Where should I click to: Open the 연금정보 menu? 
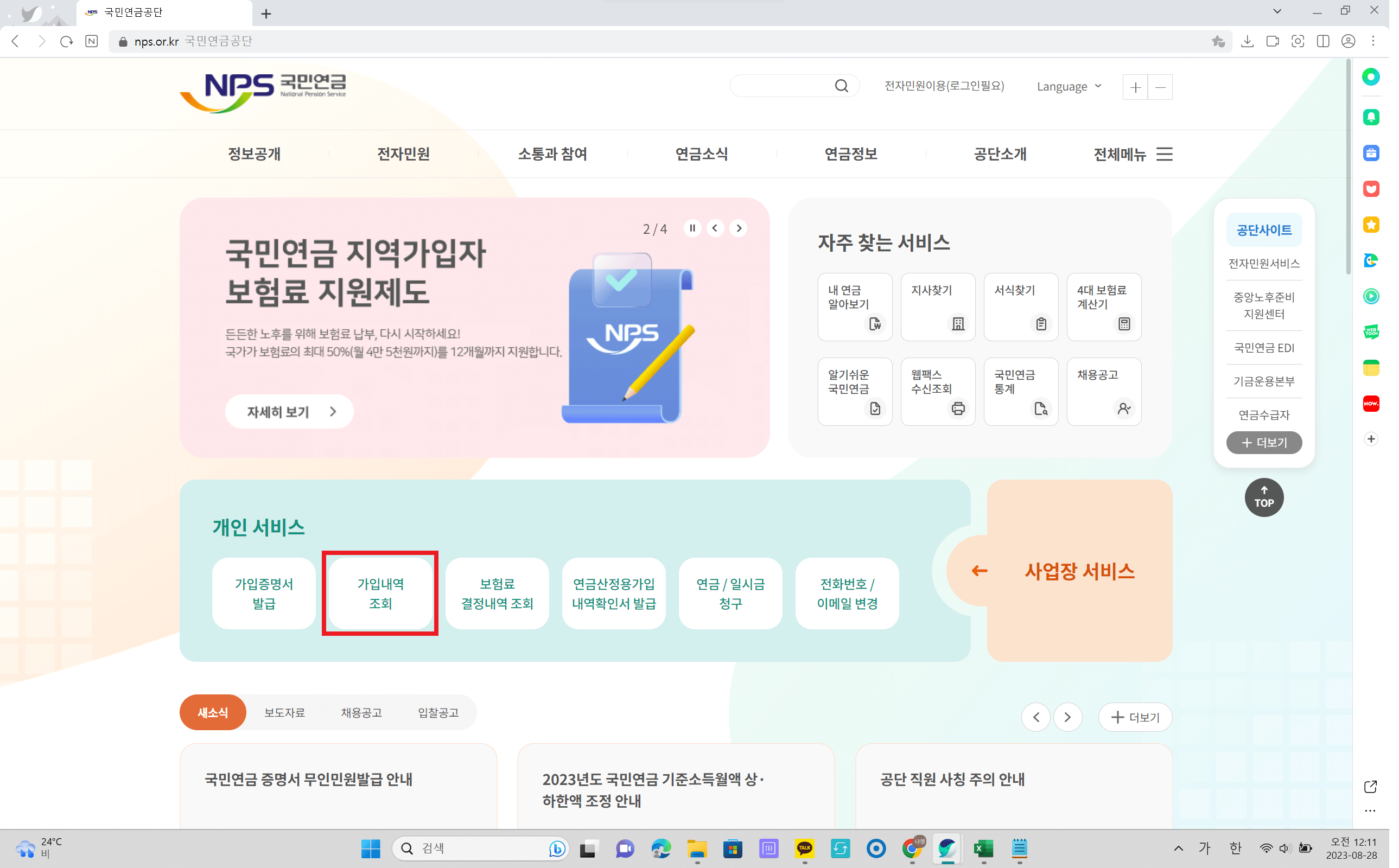point(851,154)
